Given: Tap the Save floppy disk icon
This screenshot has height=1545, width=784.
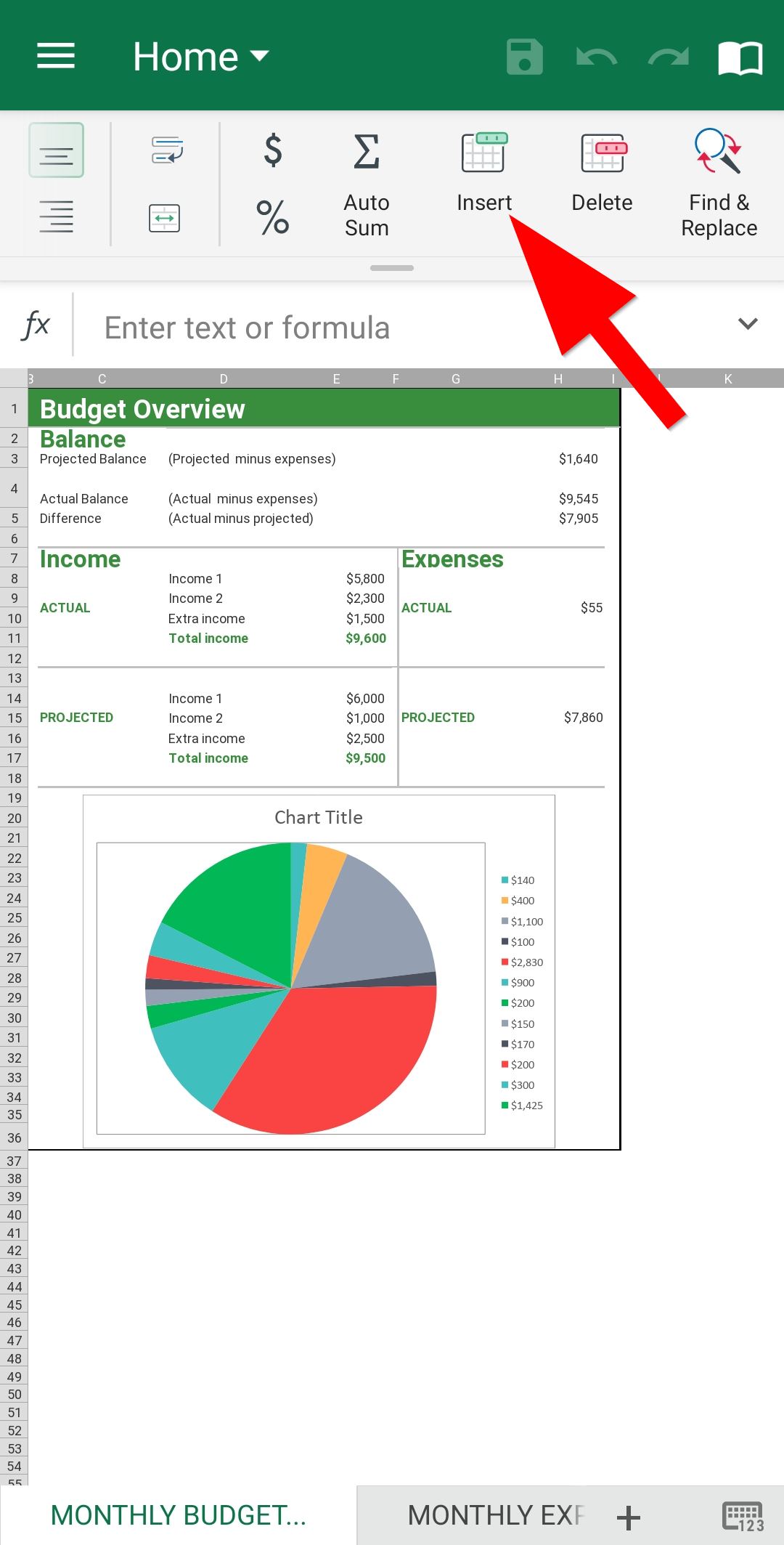Looking at the screenshot, I should [524, 57].
